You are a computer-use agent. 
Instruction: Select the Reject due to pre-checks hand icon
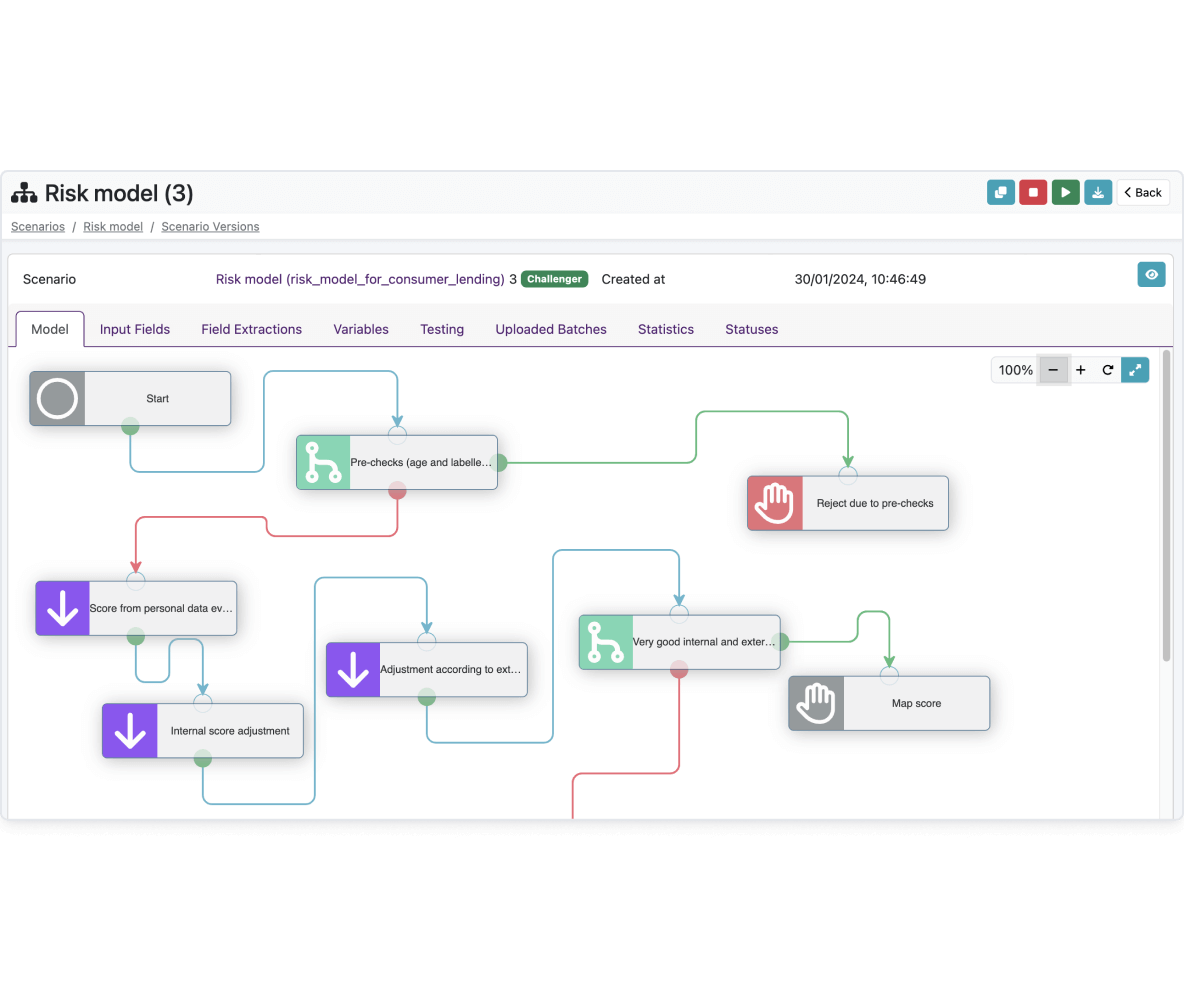[x=775, y=504]
